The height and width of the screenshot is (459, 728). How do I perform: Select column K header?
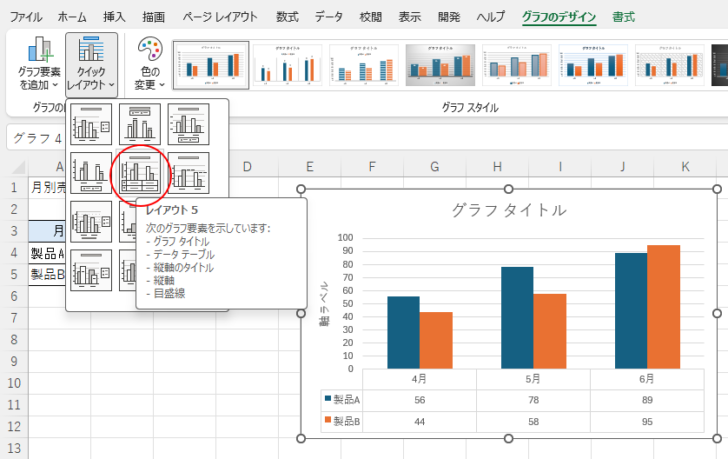click(685, 167)
